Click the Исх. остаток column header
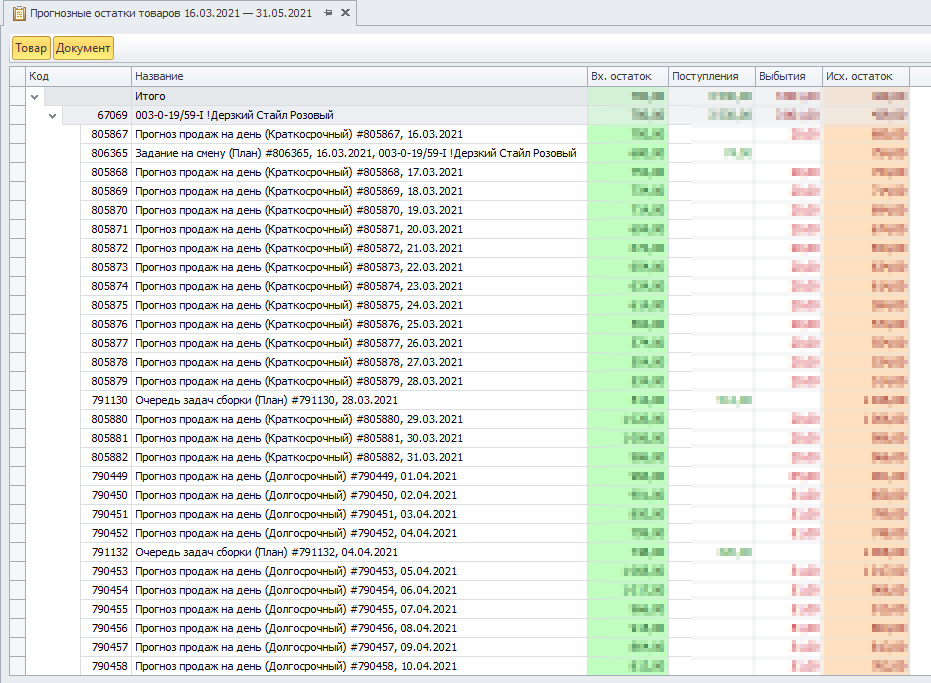The height and width of the screenshot is (683, 931). [865, 76]
